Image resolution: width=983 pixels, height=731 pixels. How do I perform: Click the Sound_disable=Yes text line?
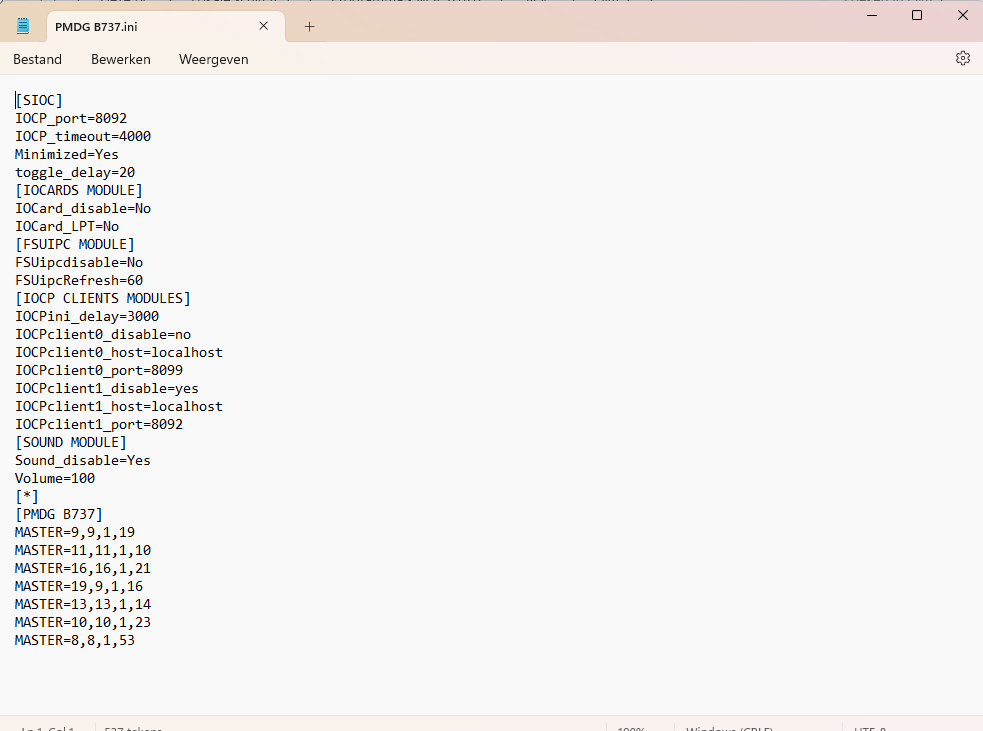click(83, 460)
